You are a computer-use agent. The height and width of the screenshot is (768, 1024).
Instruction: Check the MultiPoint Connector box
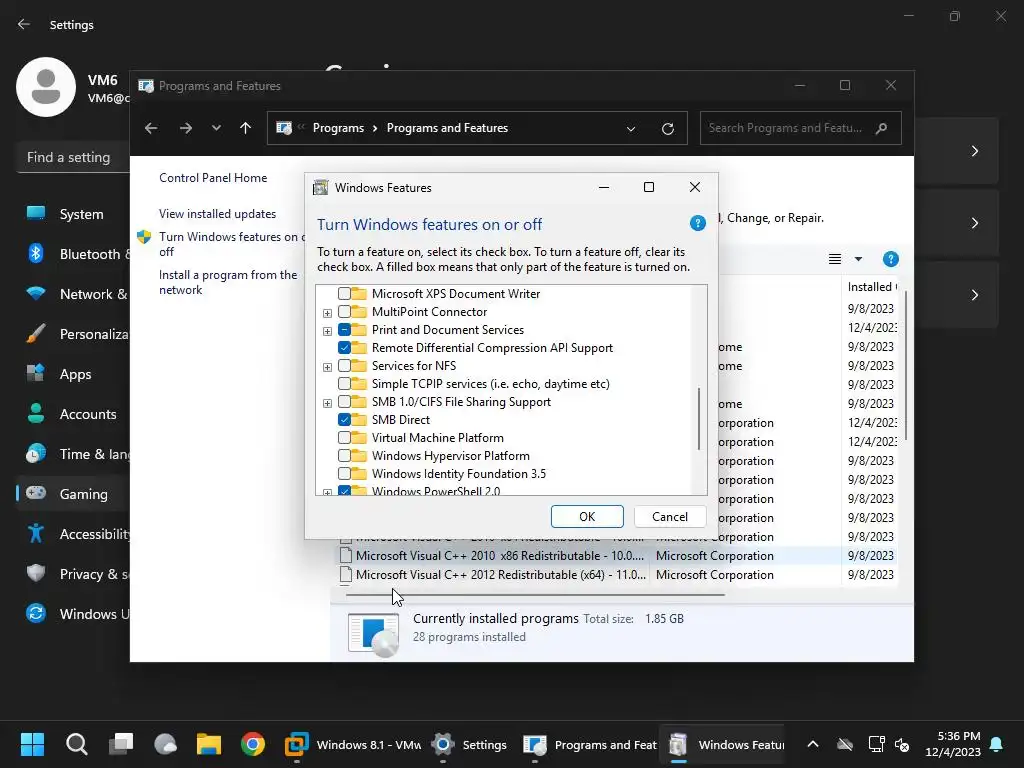[x=344, y=312]
